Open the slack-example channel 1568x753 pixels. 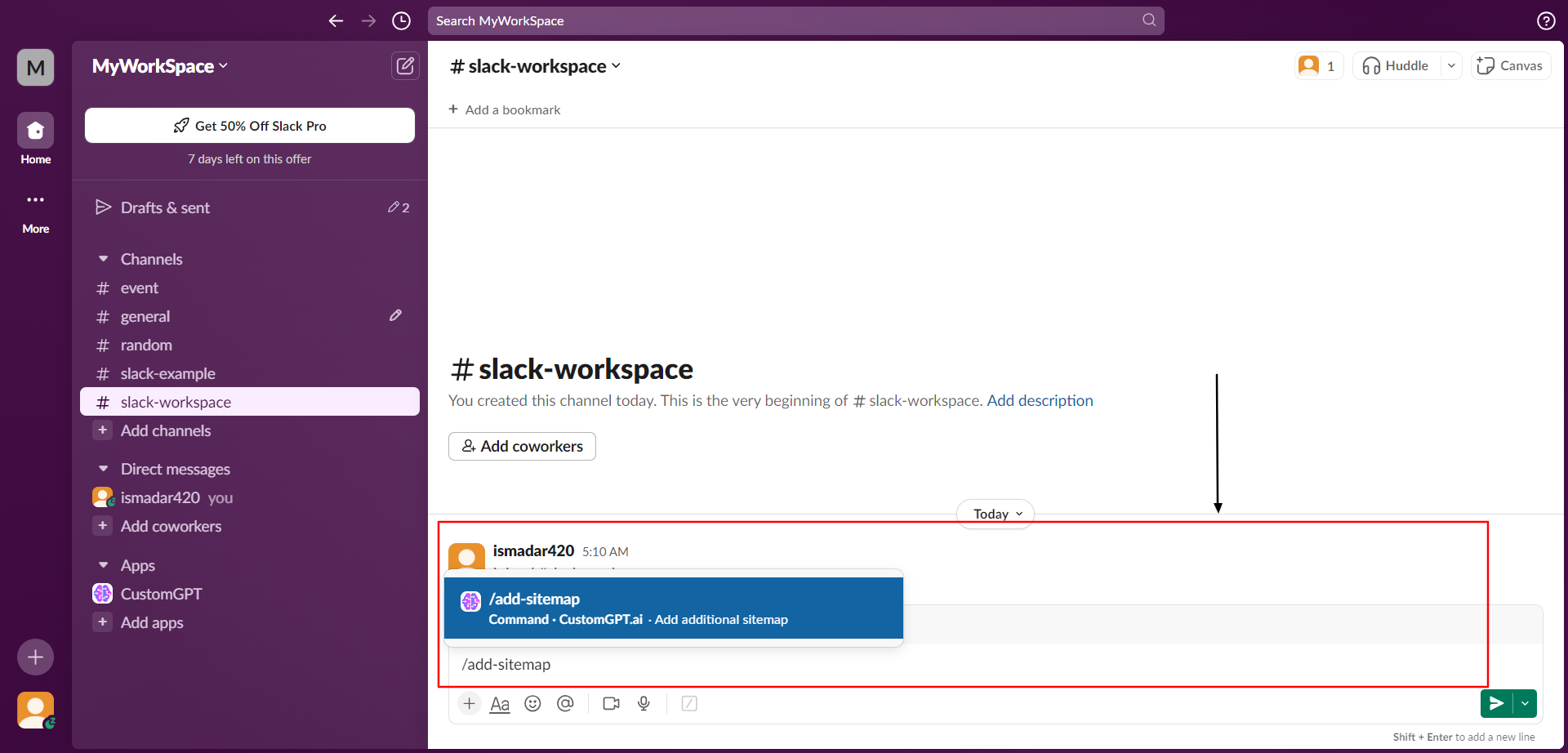pyautogui.click(x=250, y=374)
